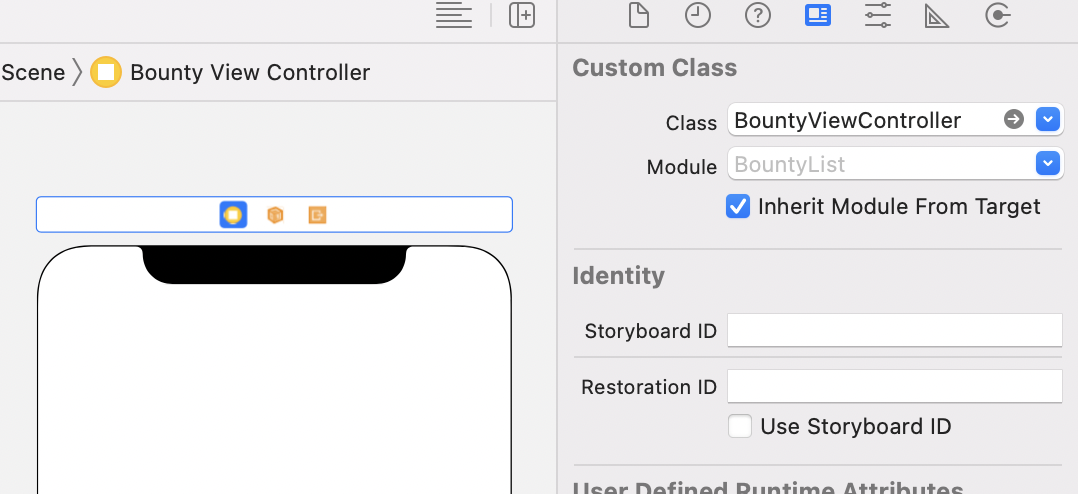Open the Module dropdown arrow

pyautogui.click(x=1047, y=164)
